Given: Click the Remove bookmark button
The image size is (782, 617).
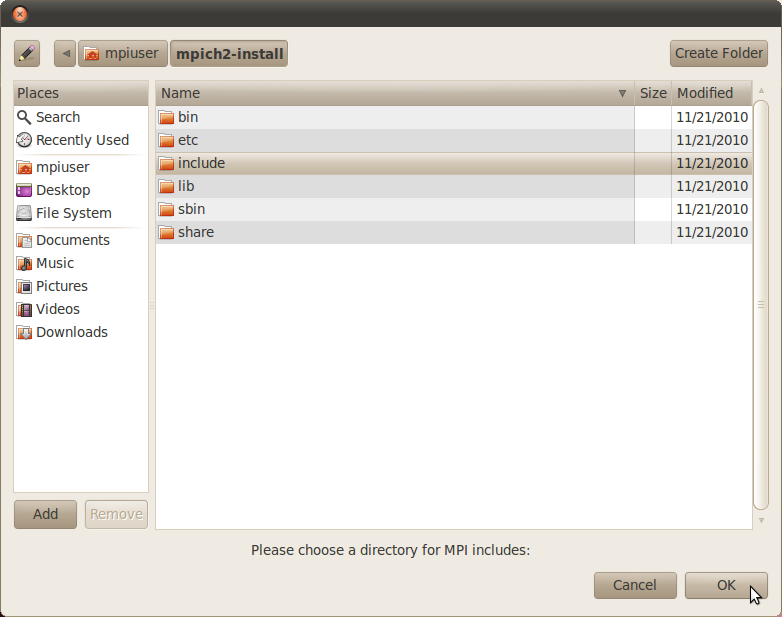Looking at the screenshot, I should [116, 514].
